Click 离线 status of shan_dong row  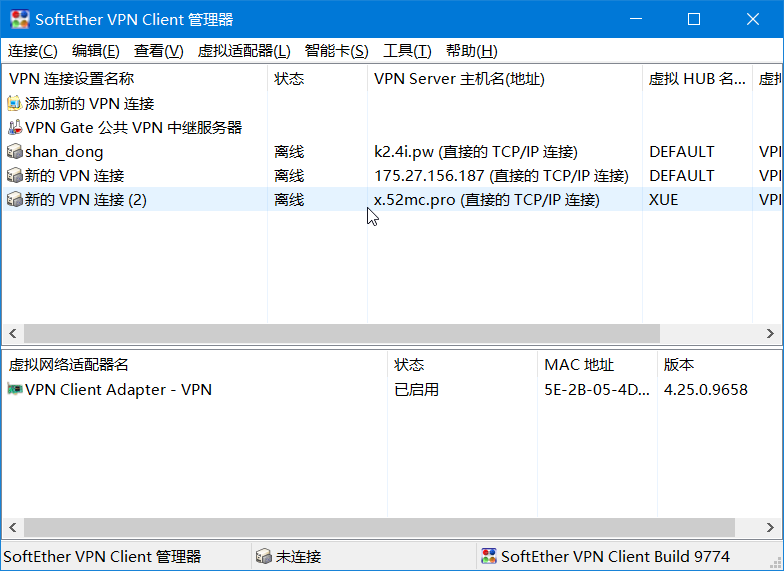coord(289,152)
